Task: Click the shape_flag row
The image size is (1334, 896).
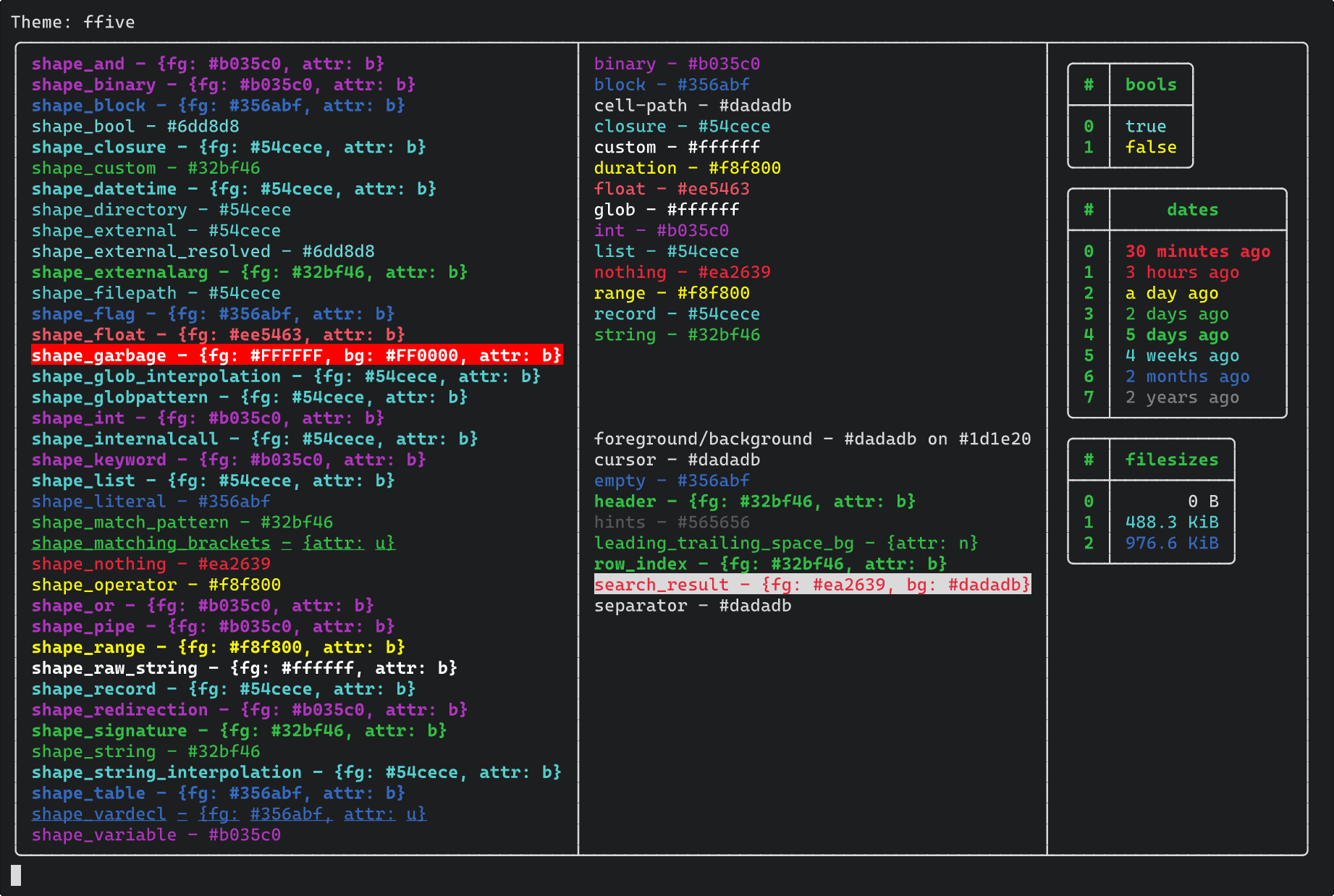Action: coord(213,314)
